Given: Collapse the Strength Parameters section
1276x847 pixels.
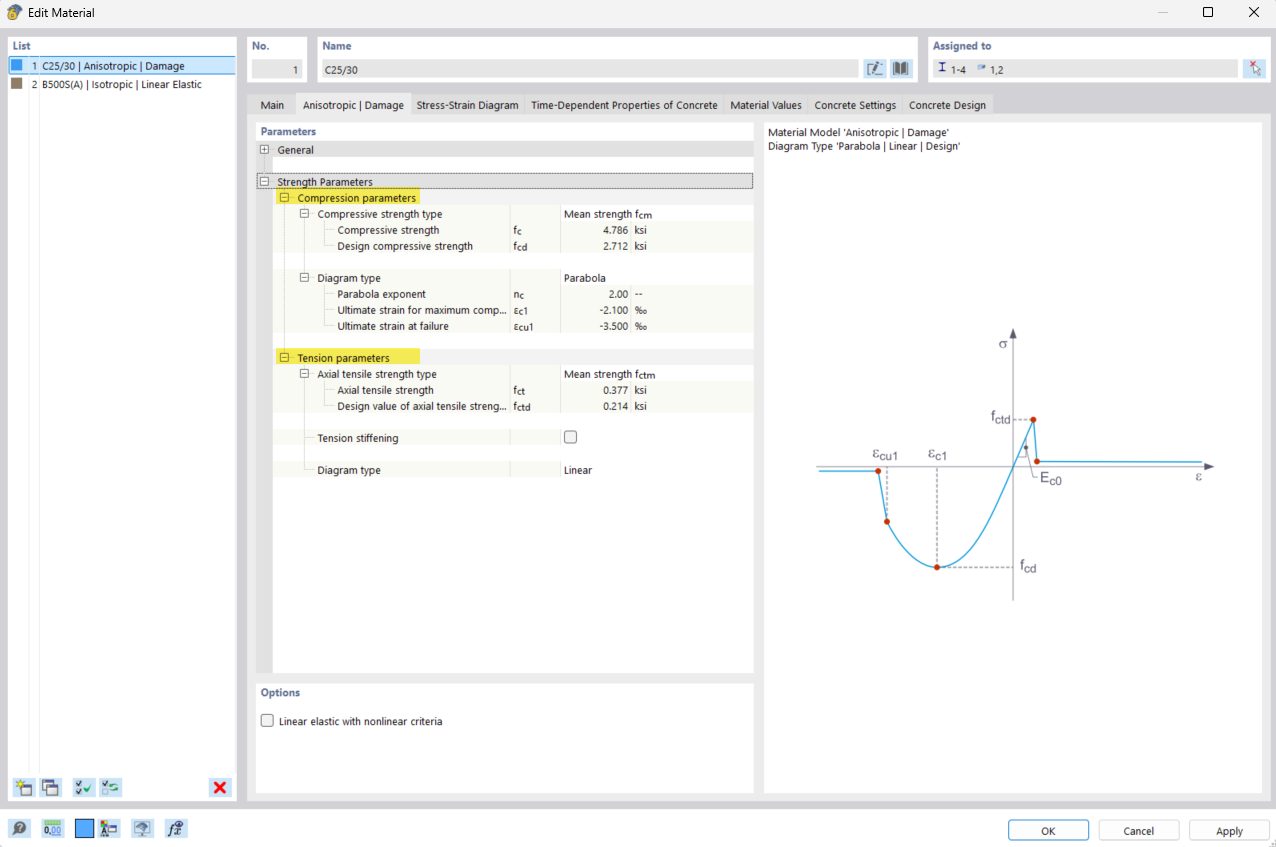Looking at the screenshot, I should click(263, 181).
